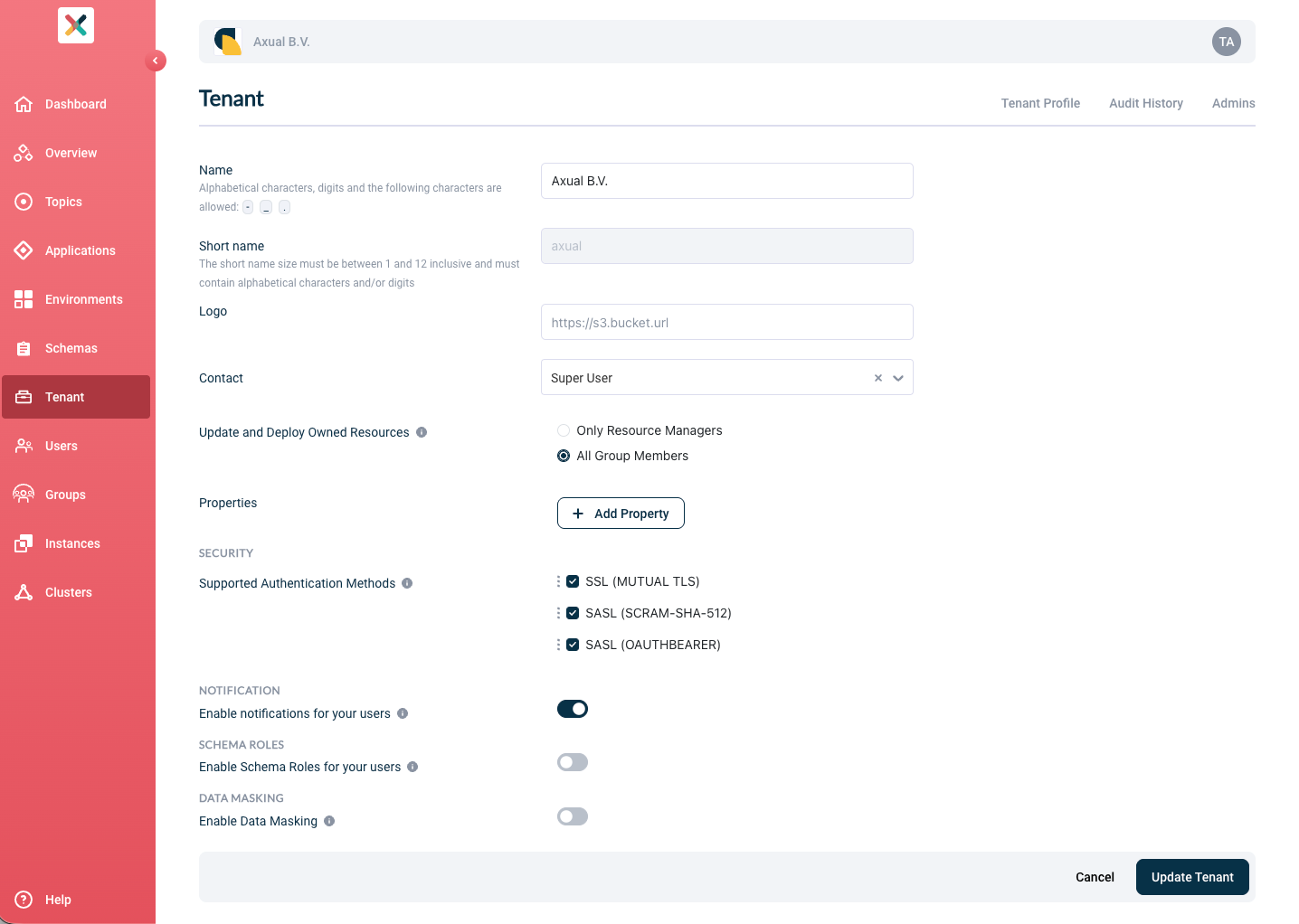Open the Applications page
This screenshot has height=924, width=1299.
pyautogui.click(x=80, y=250)
